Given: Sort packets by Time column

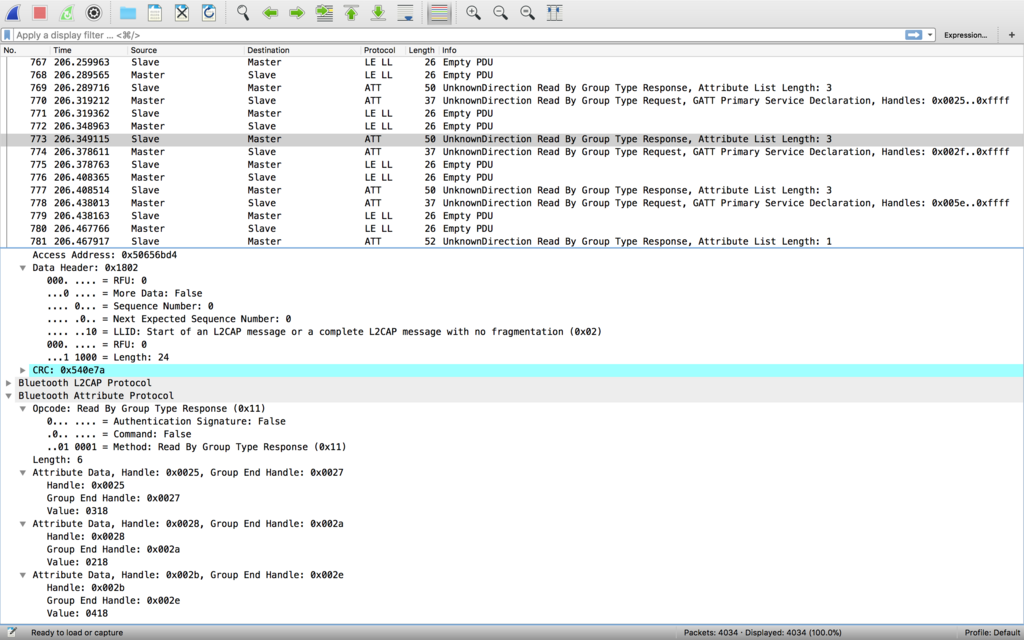Looking at the screenshot, I should click(89, 50).
